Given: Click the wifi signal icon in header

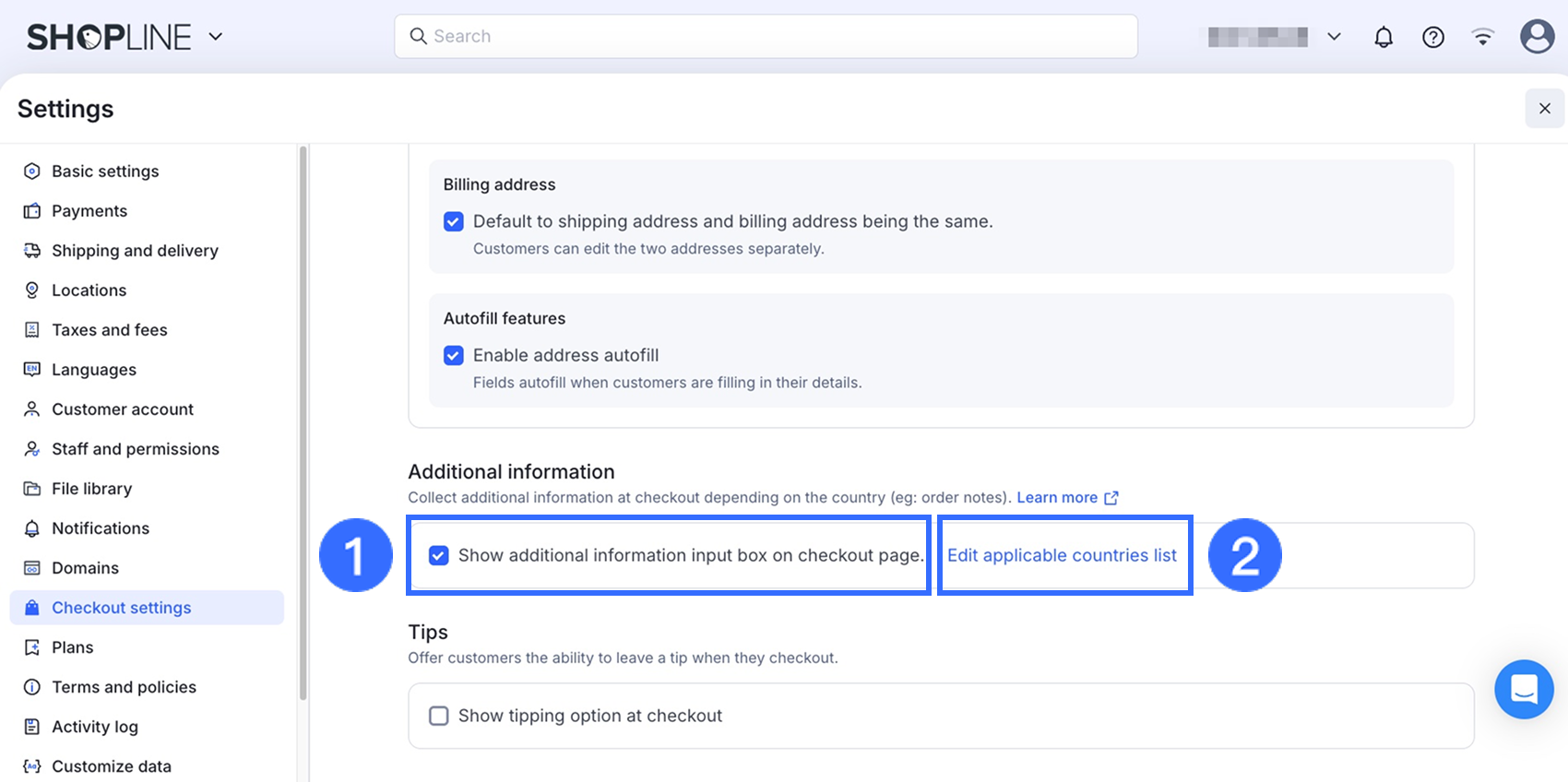Looking at the screenshot, I should tap(1483, 37).
